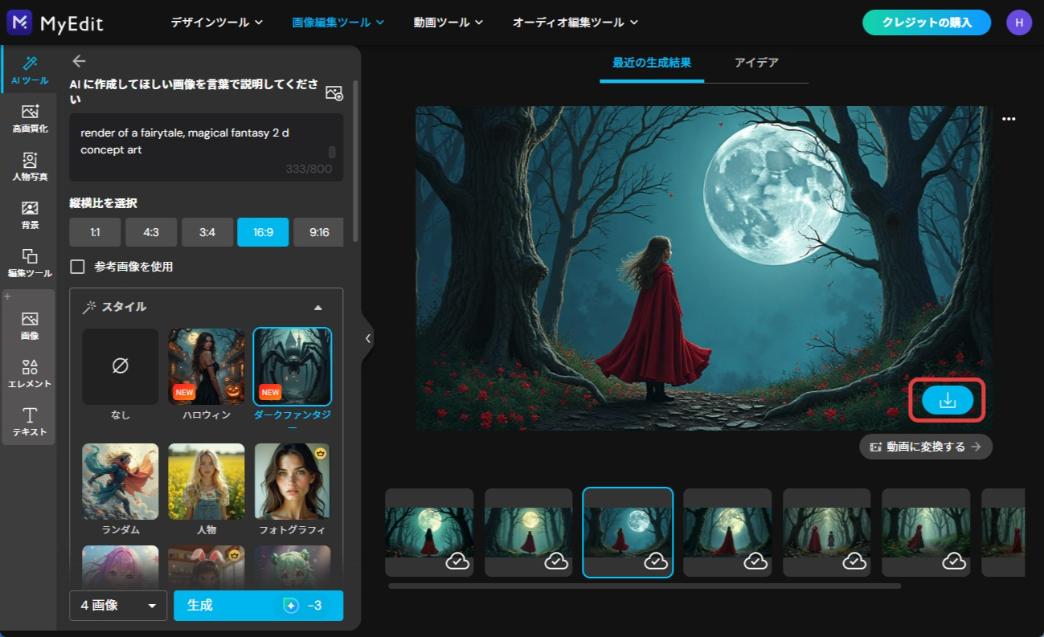Select the ダークファンタジー style thumbnail
Viewport: 1044px width, 637px height.
(292, 367)
